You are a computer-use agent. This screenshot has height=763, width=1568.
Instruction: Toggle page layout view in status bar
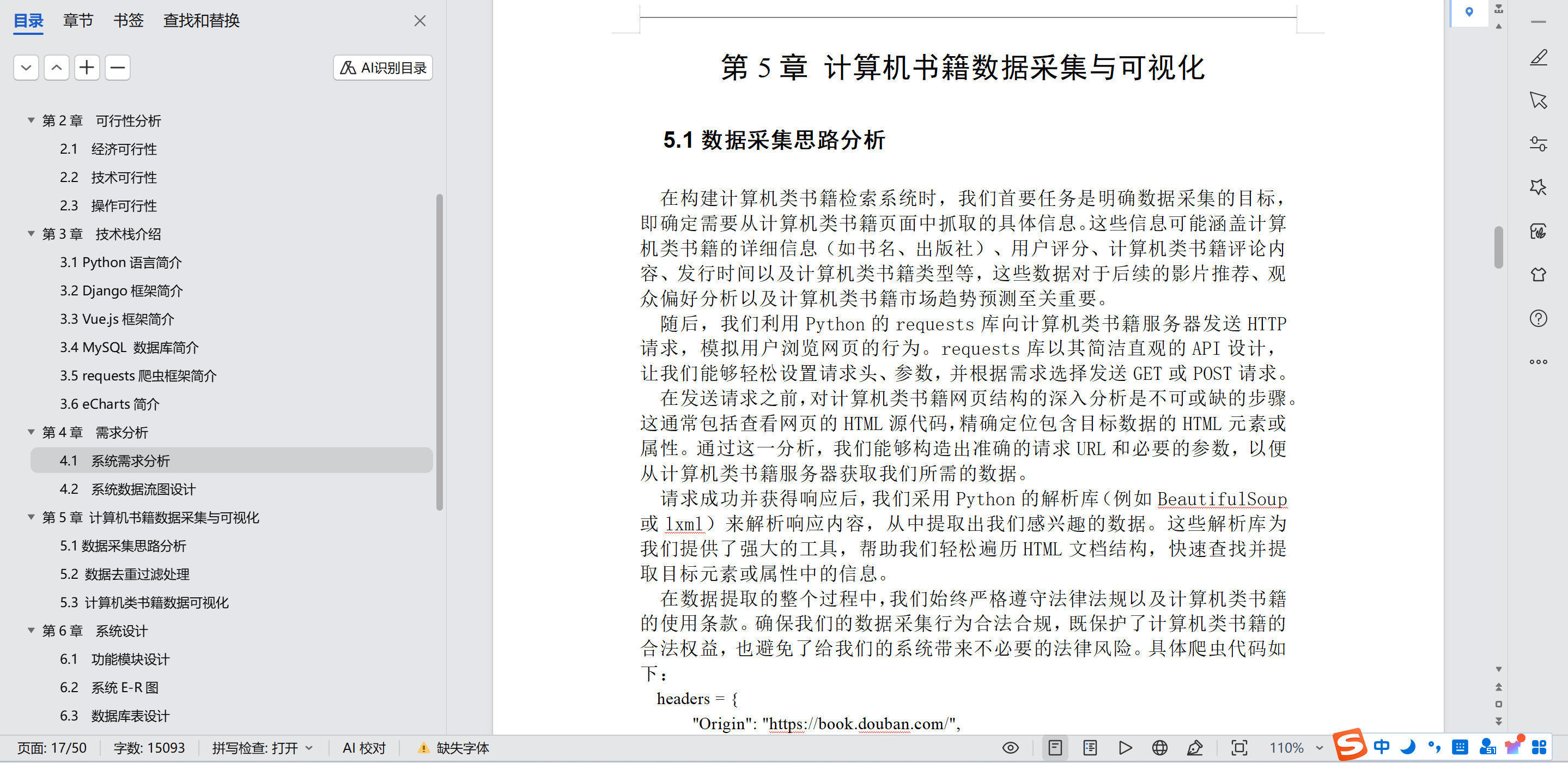pos(1055,748)
